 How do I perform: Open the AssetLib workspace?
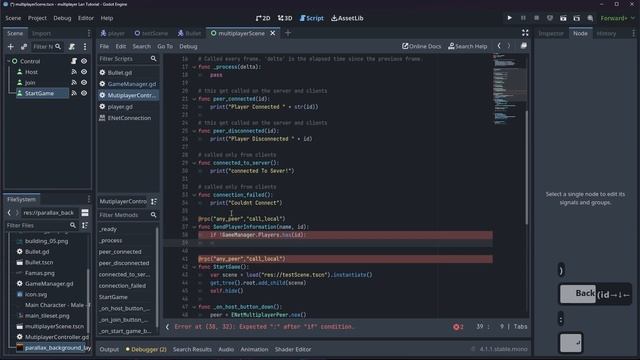pyautogui.click(x=347, y=18)
